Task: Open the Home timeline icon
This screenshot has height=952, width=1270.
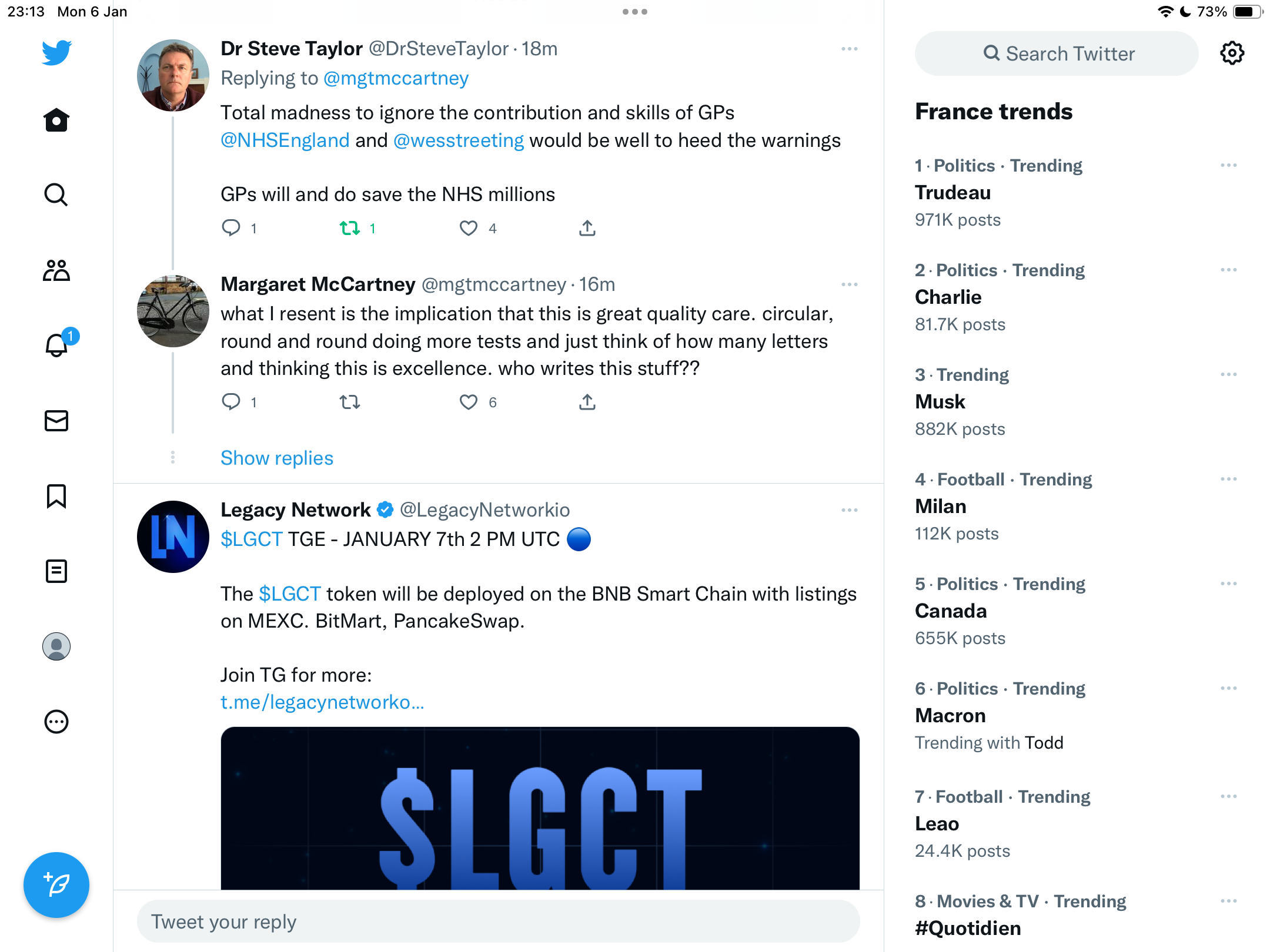Action: pyautogui.click(x=56, y=120)
